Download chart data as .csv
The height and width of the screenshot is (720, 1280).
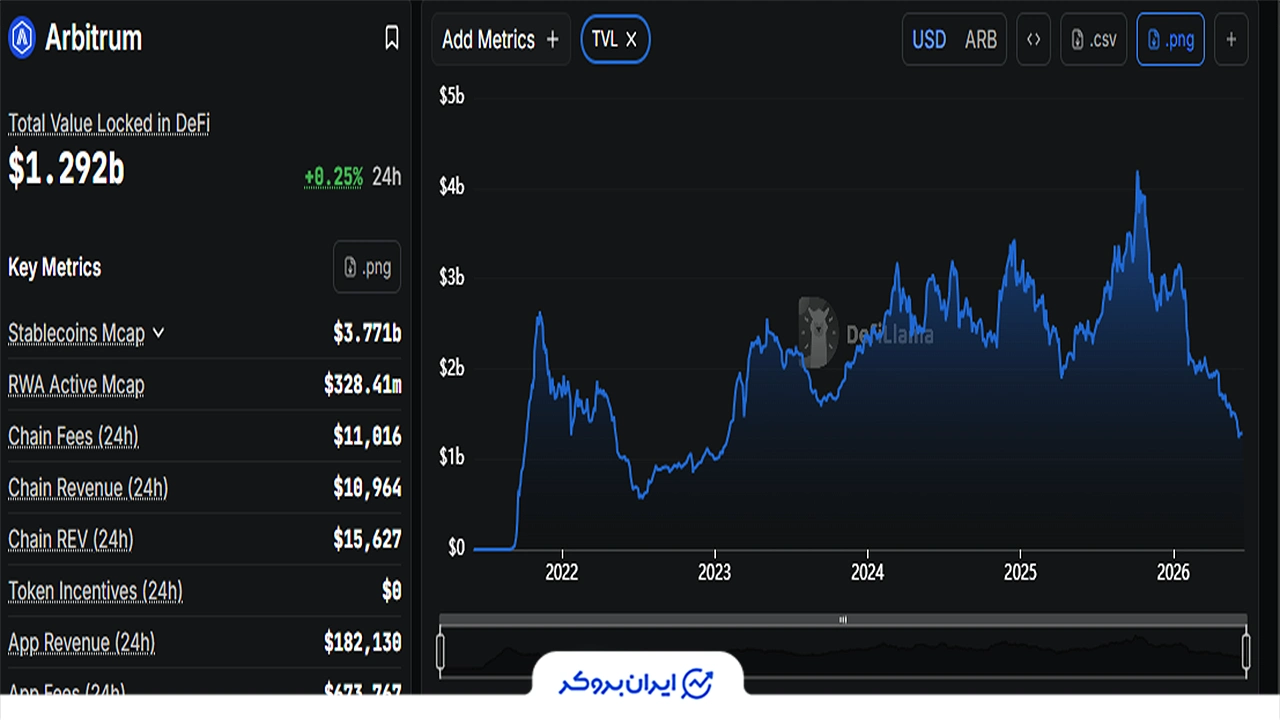1094,40
